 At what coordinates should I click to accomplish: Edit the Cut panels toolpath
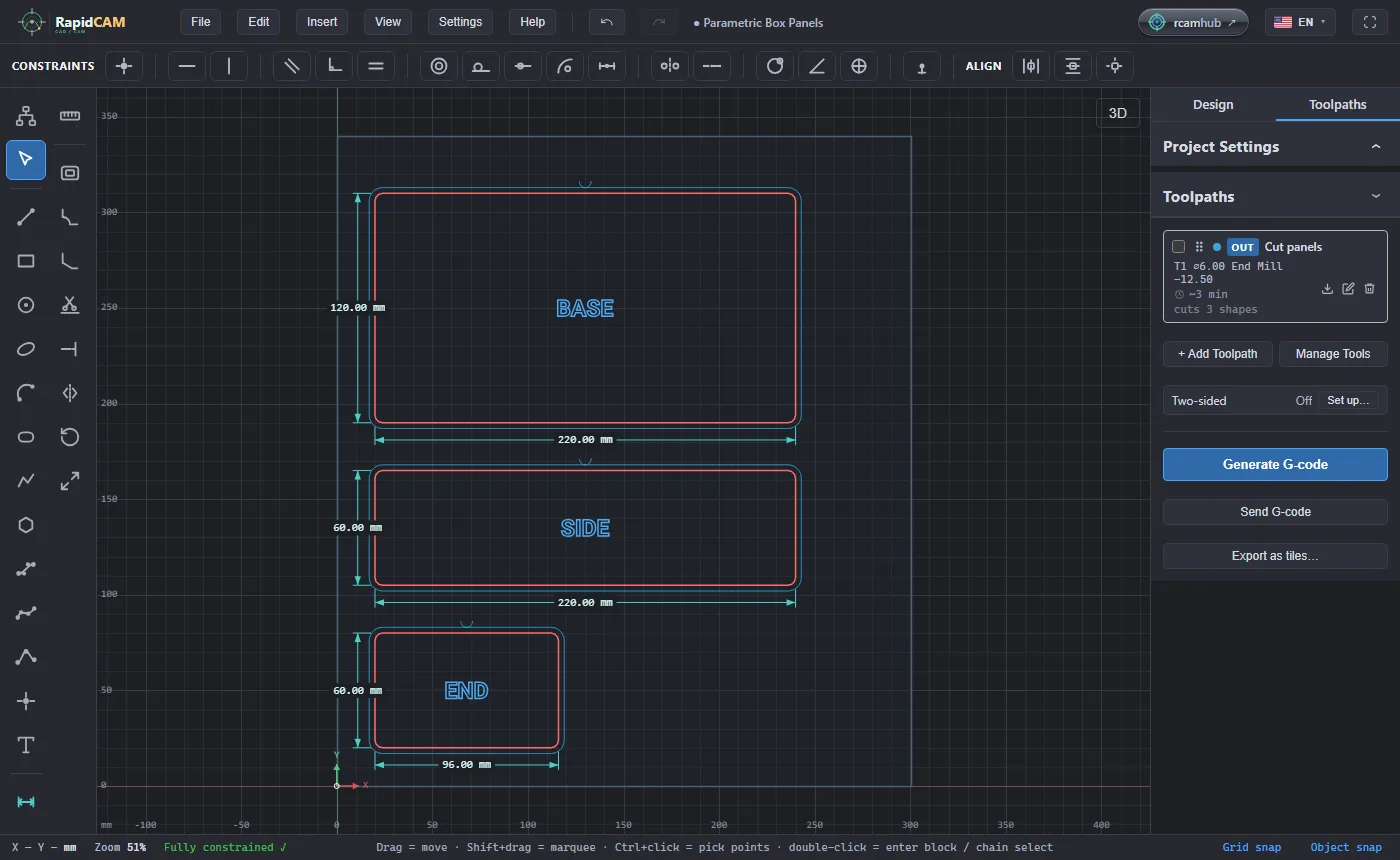pyautogui.click(x=1348, y=289)
